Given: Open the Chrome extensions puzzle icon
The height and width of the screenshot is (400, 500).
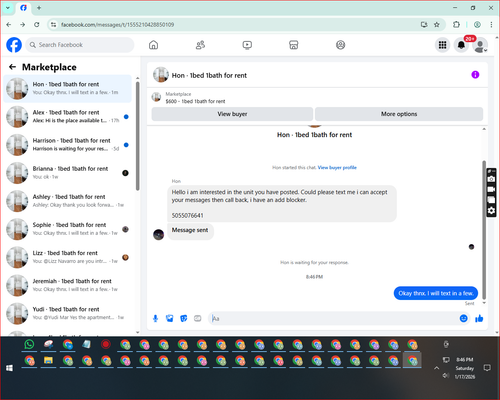Looking at the screenshot, I should click(x=456, y=25).
